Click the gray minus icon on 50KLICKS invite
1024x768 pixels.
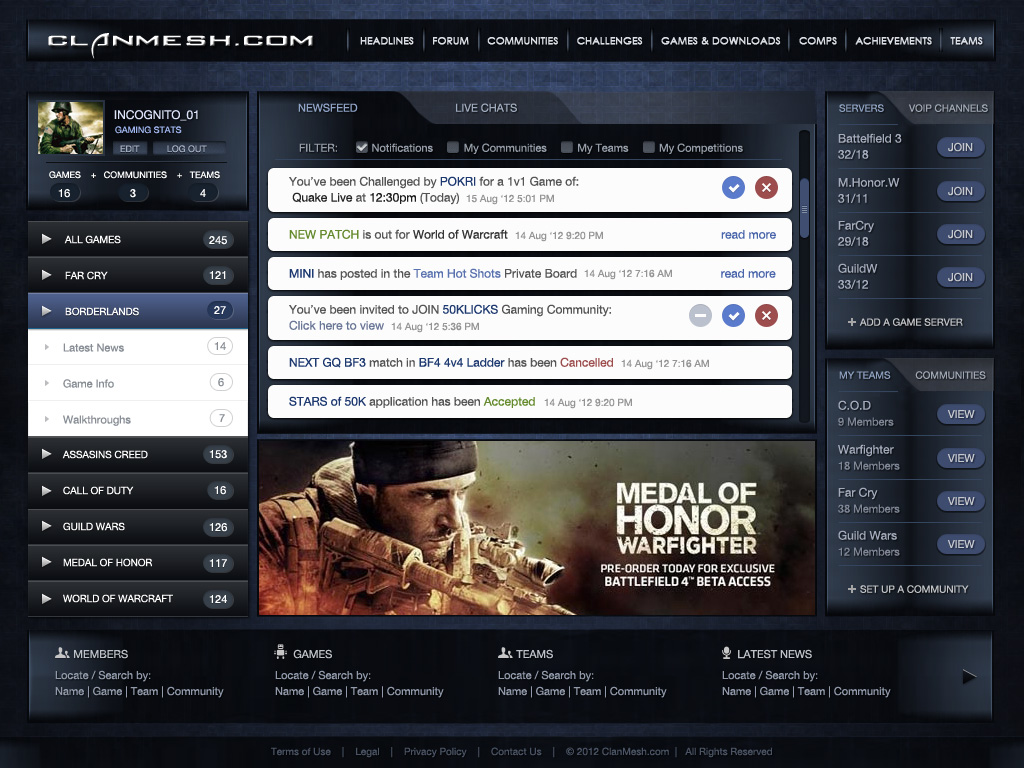pos(700,316)
